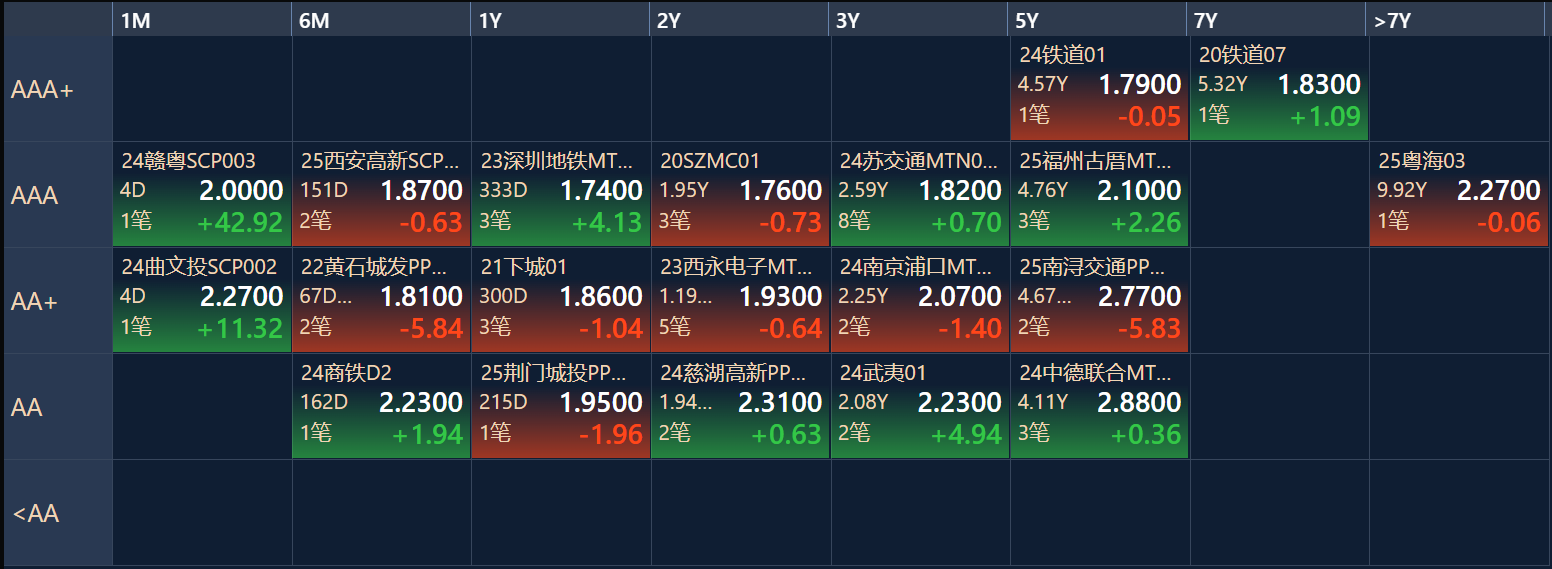Open the 24中德联合MT bond cell
1552x569 pixels.
[x=1099, y=408]
